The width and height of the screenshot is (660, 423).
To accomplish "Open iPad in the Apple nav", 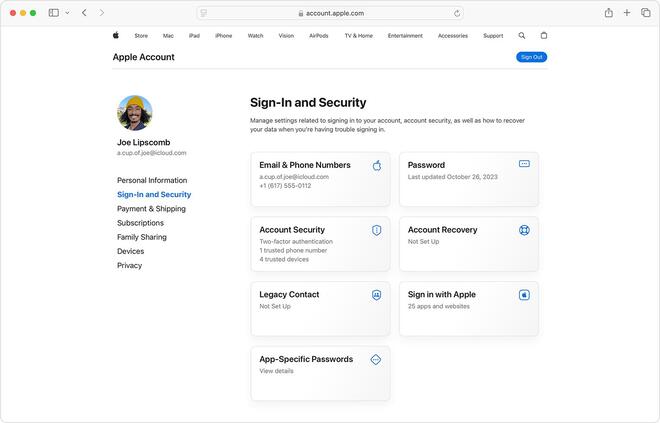I will [x=194, y=36].
